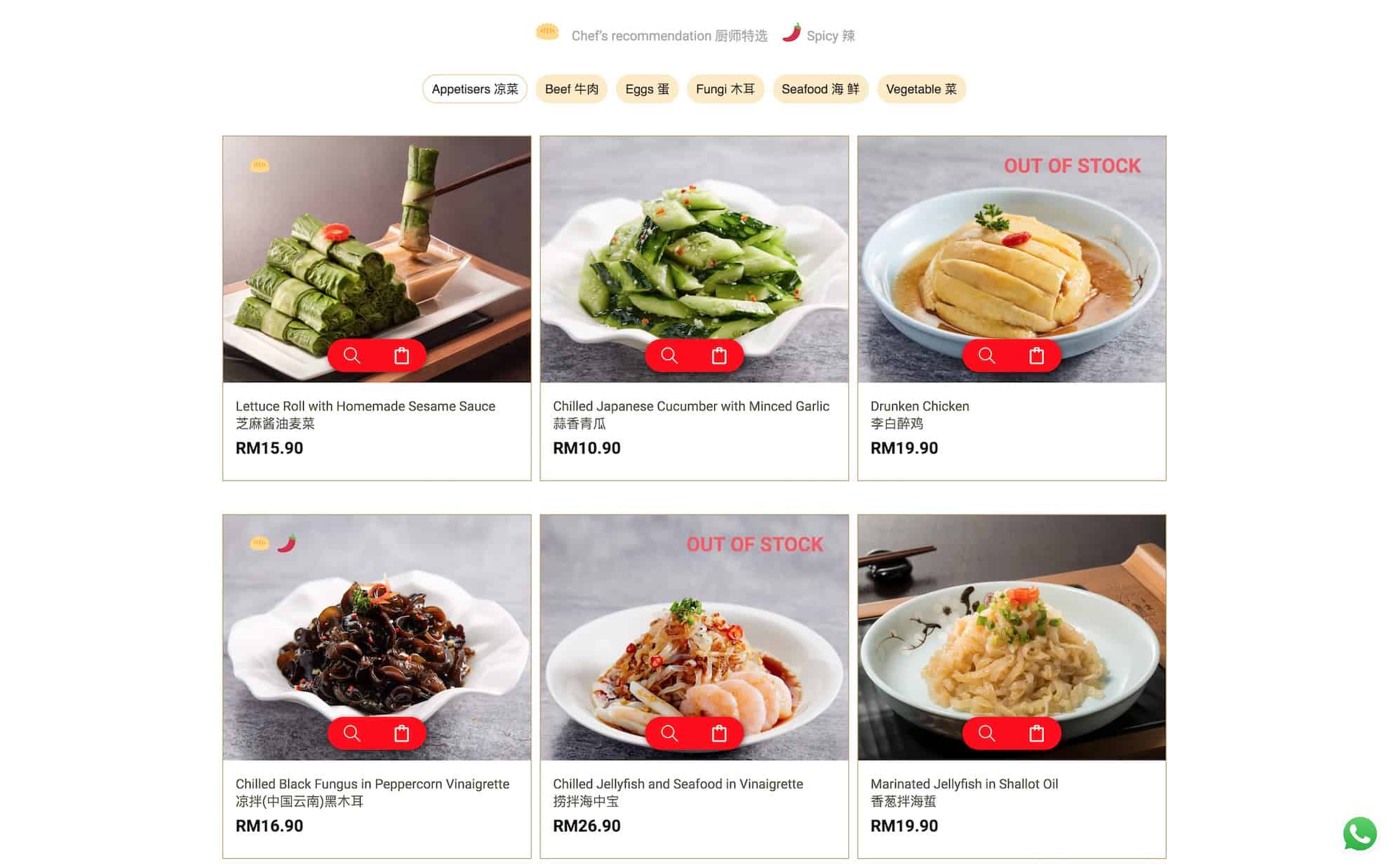Click the Chilled Jellyfish and Seafood photo
The width and height of the screenshot is (1389, 868).
tap(694, 637)
